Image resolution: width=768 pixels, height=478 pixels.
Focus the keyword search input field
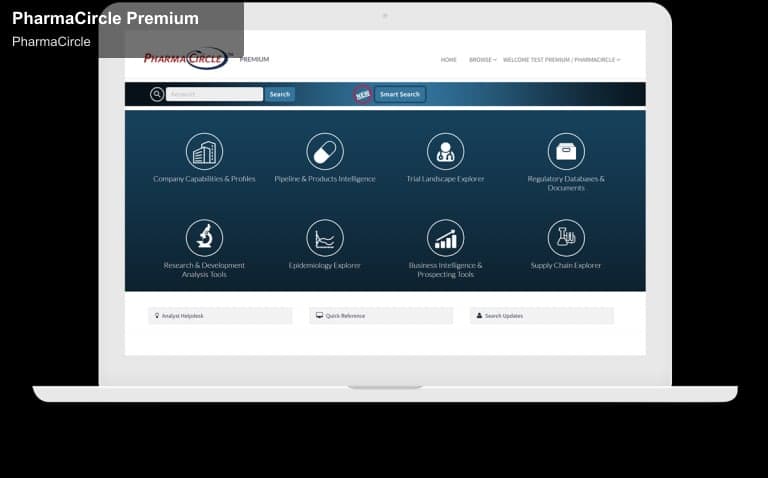pos(215,94)
